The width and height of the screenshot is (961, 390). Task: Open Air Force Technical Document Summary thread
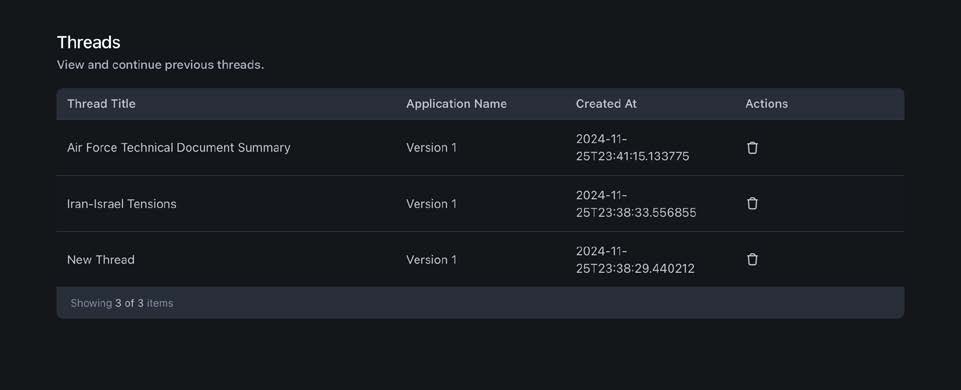(x=178, y=148)
